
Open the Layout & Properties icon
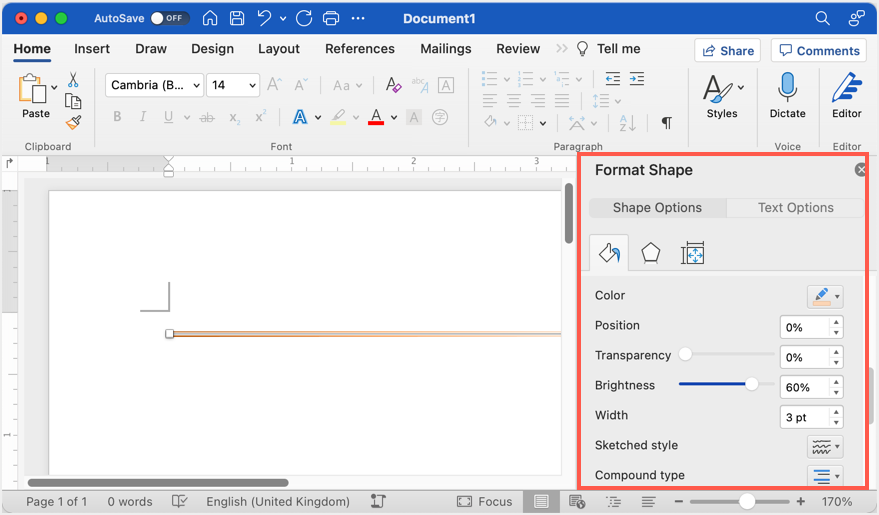692,254
